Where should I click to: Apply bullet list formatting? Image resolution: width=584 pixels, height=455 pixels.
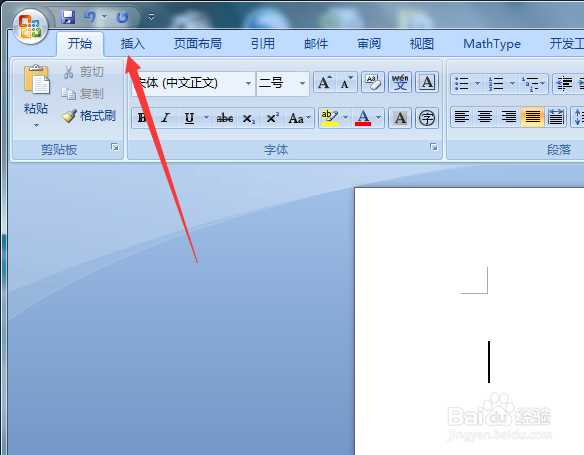coord(462,83)
